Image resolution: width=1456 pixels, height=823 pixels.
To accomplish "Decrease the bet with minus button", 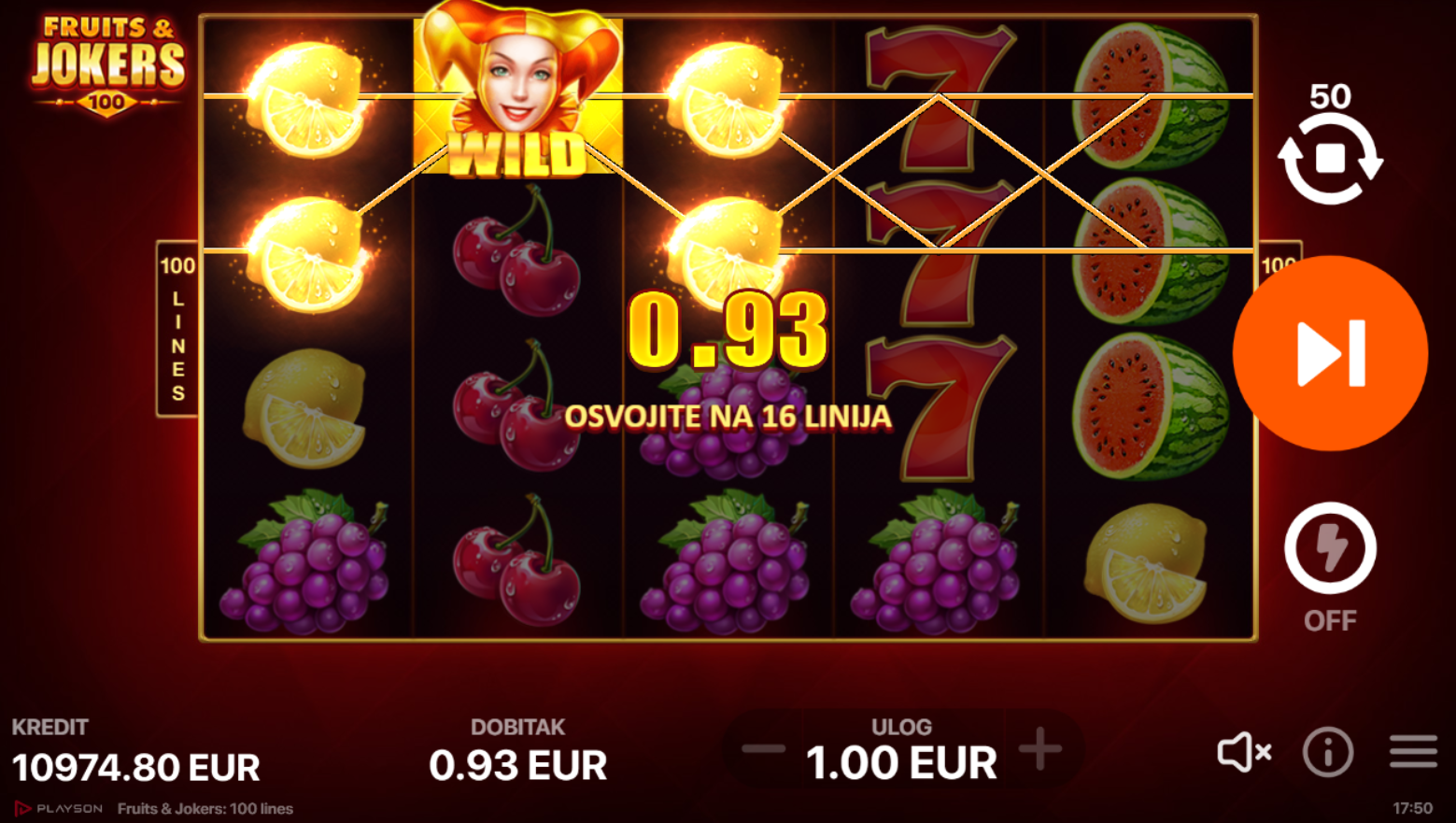I will 763,749.
